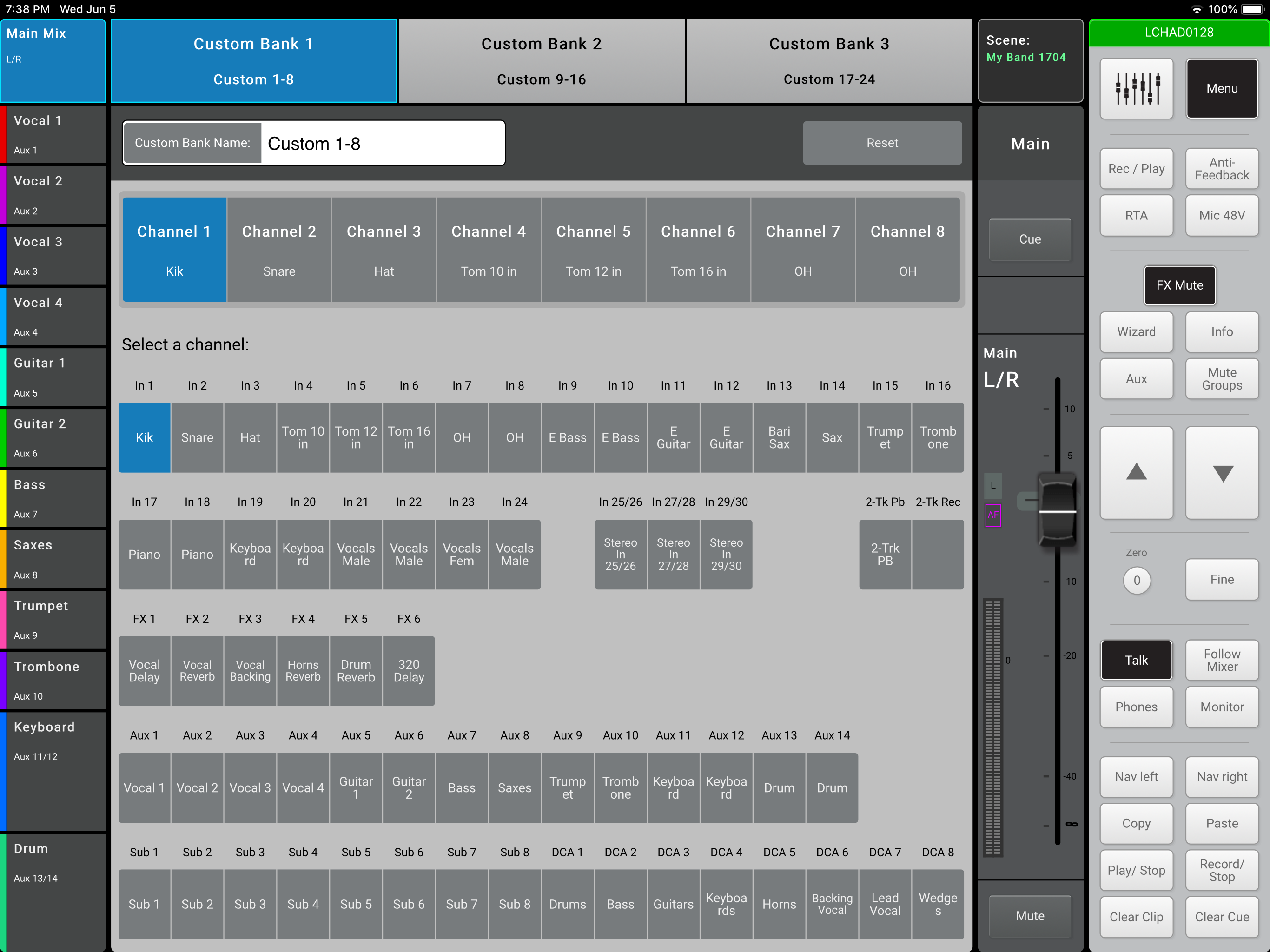Click Clear Cue
This screenshot has width=1270, height=952.
tap(1222, 917)
